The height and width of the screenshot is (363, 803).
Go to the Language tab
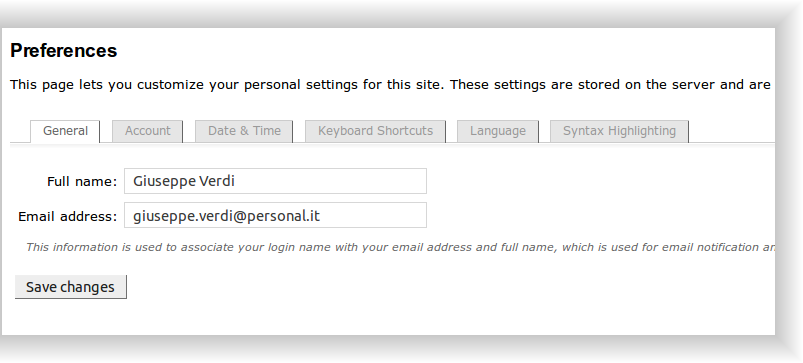click(x=498, y=131)
